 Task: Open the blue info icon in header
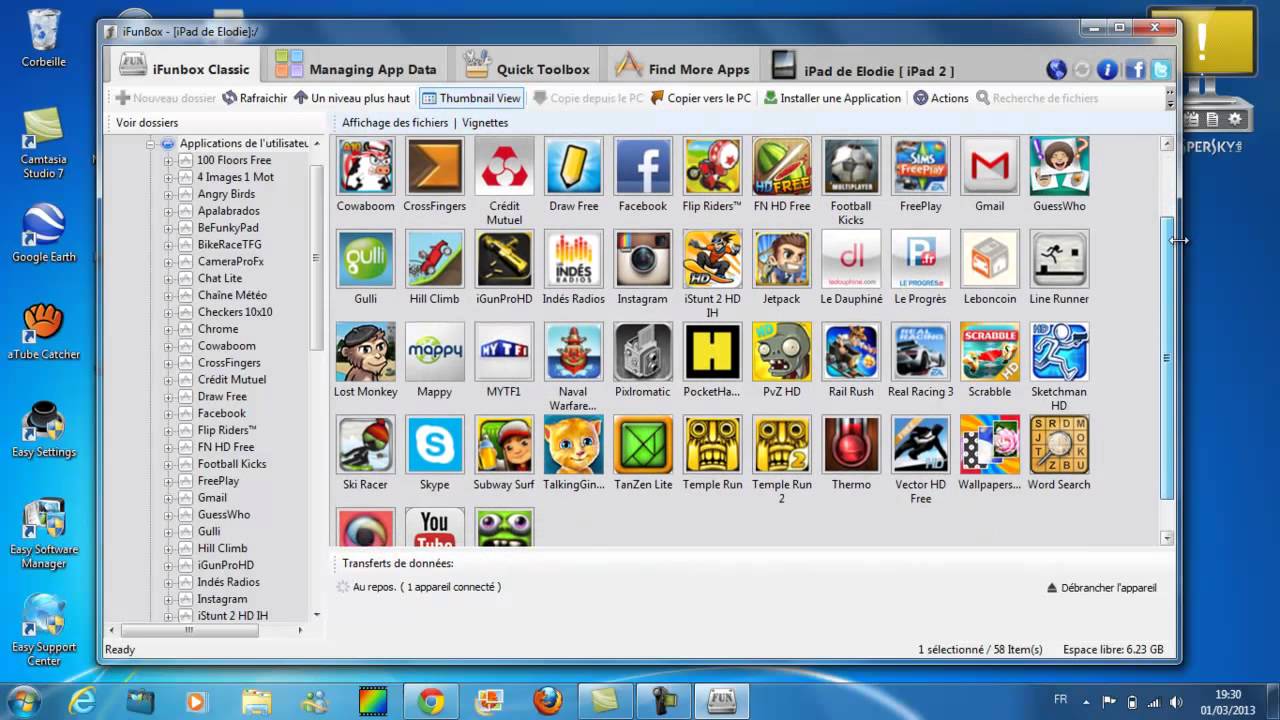tap(1107, 69)
